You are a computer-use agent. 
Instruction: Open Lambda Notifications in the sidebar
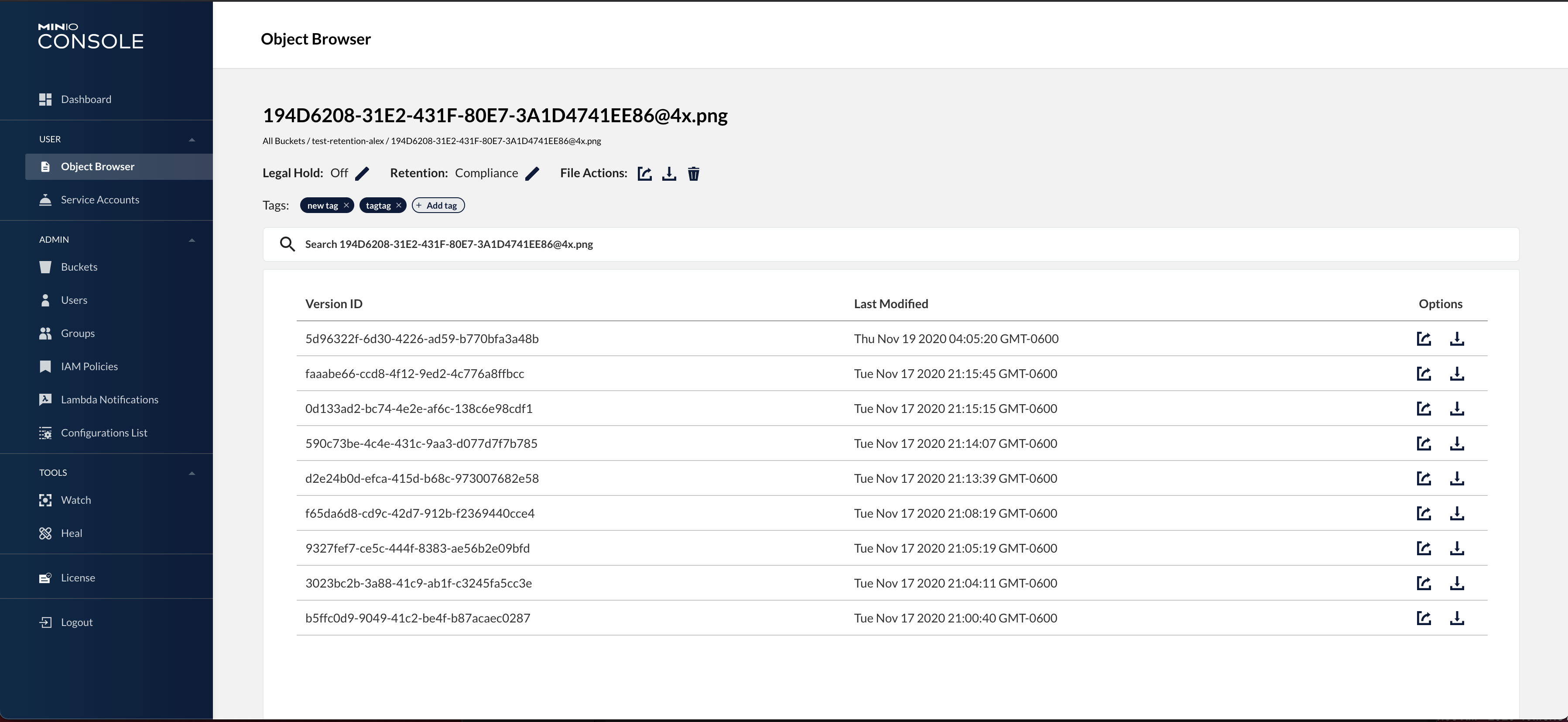(109, 399)
